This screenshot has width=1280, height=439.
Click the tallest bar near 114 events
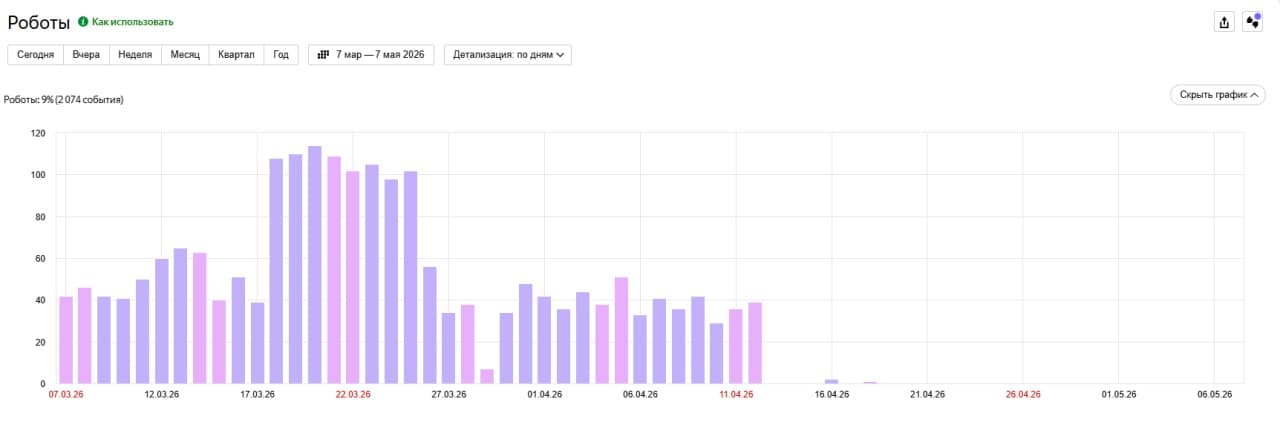(315, 265)
